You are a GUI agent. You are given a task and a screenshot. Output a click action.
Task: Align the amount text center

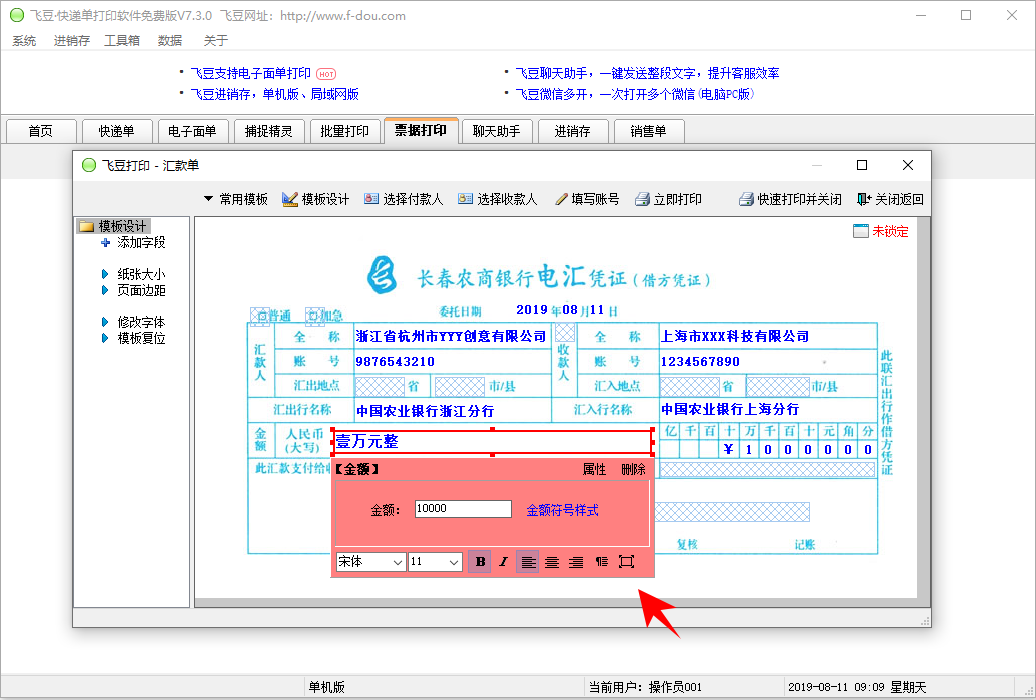552,562
